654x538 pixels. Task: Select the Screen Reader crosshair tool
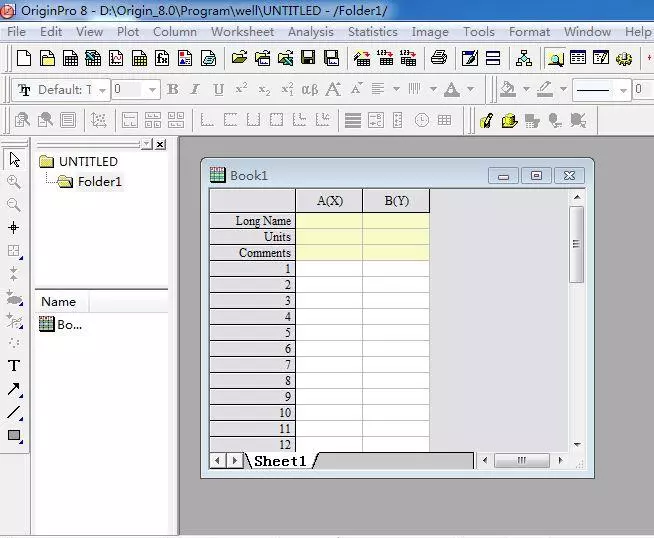[x=14, y=228]
